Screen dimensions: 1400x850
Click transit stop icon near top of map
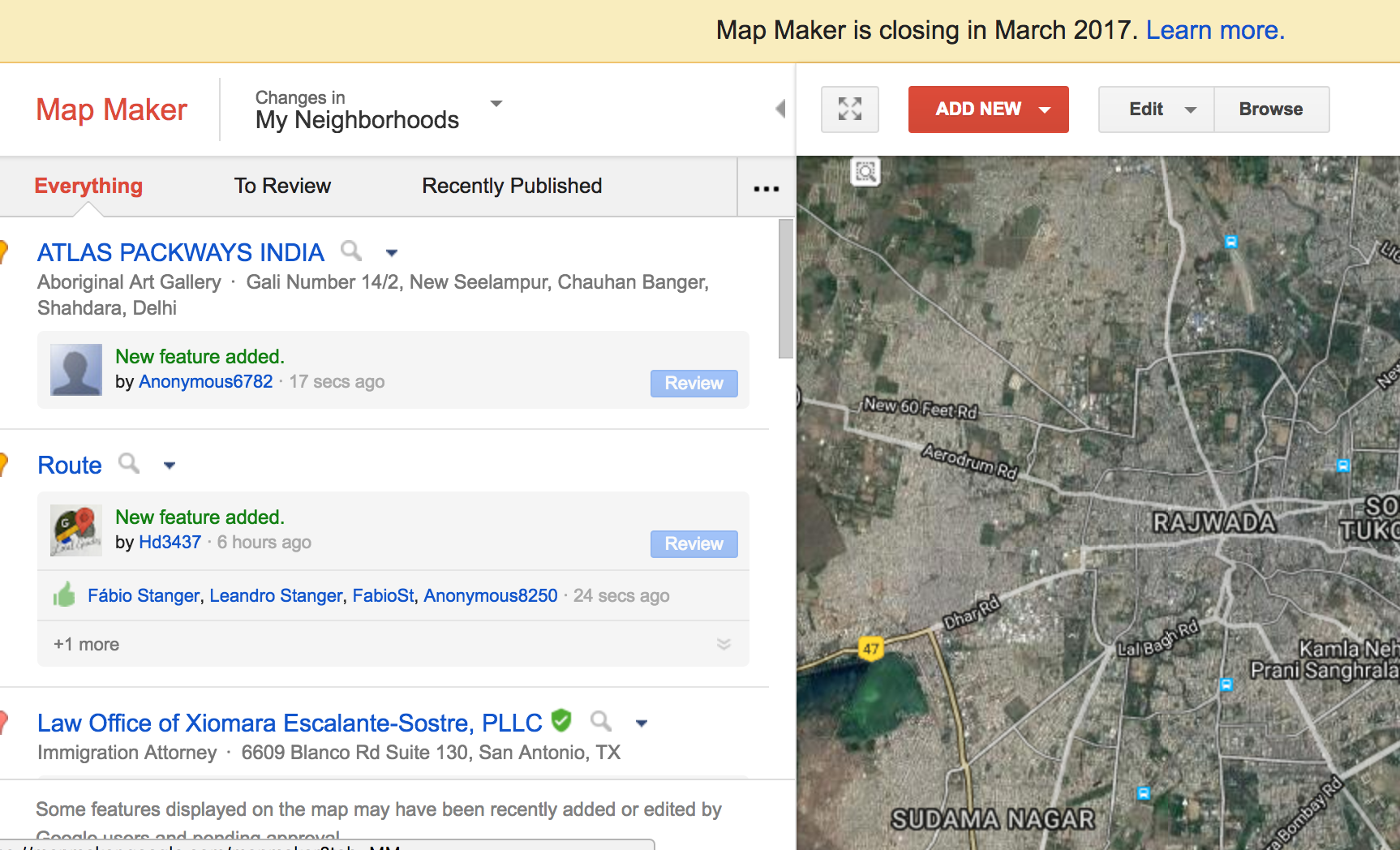[x=1230, y=242]
